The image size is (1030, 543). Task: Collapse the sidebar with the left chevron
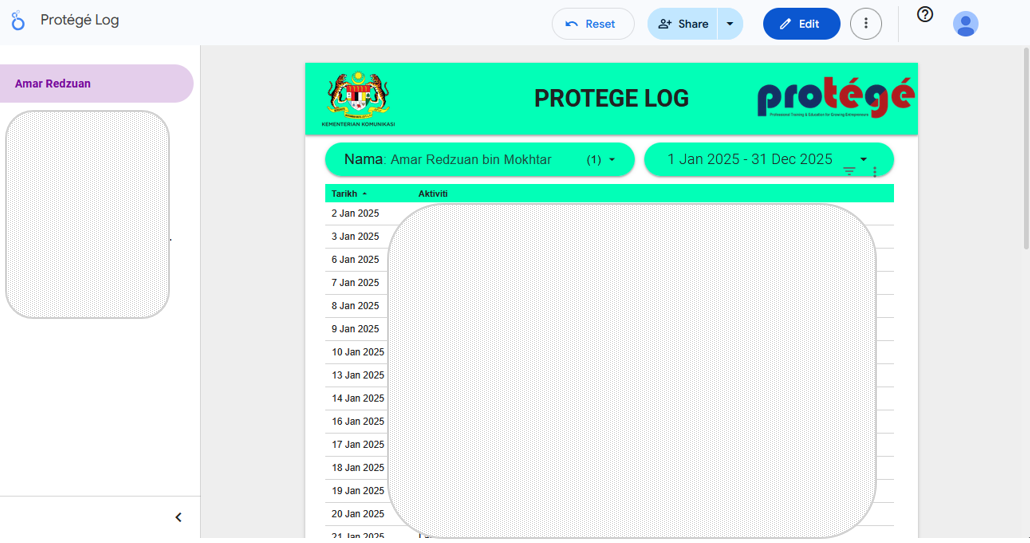178,517
